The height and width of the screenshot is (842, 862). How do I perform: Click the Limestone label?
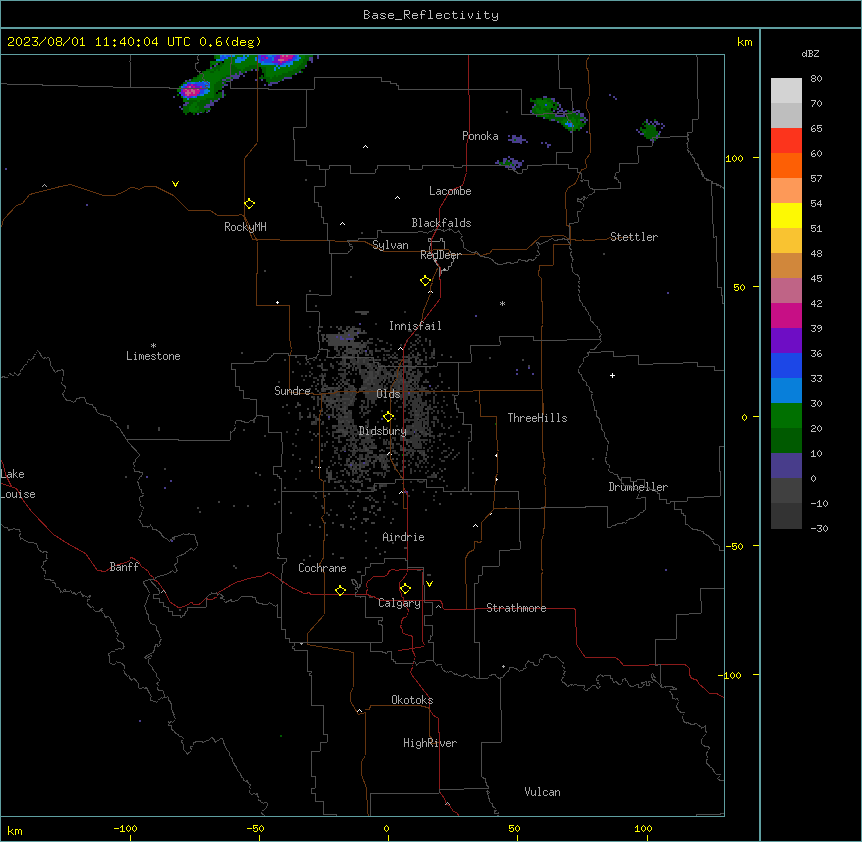153,356
